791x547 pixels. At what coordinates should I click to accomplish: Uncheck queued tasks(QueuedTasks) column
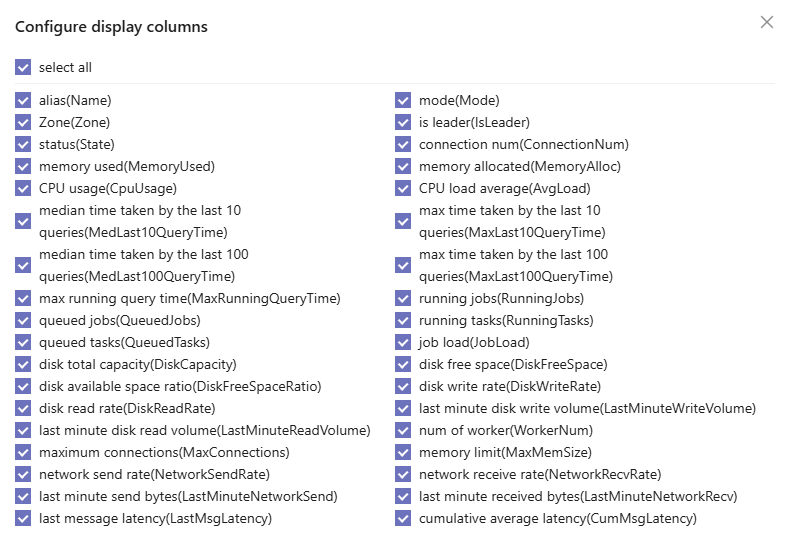pos(23,342)
